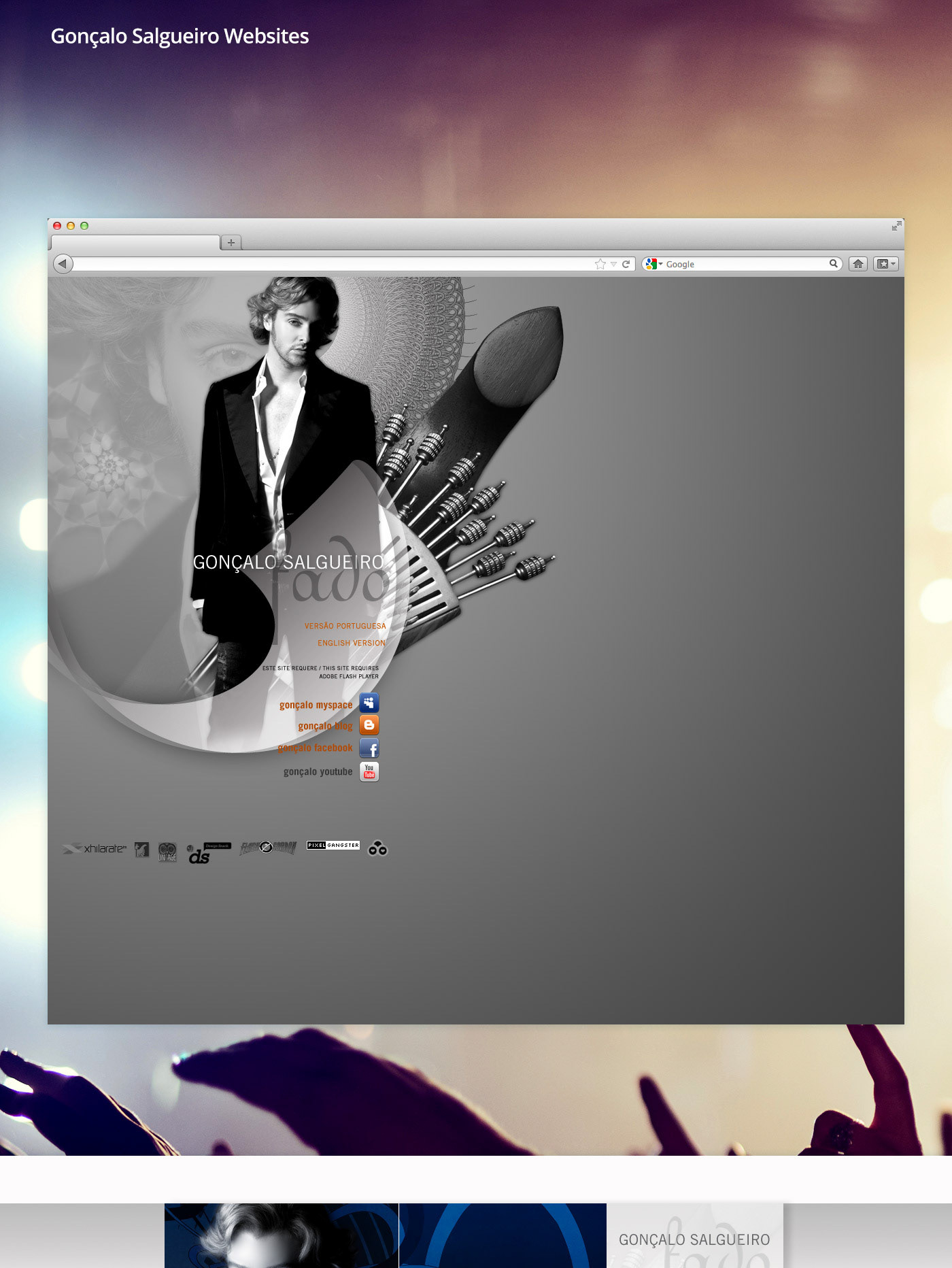Click the search magnifier icon
This screenshot has width=952, height=1268.
pyautogui.click(x=833, y=263)
